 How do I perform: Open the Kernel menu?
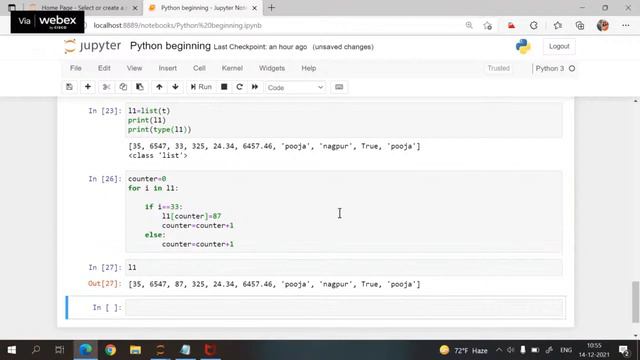click(232, 68)
